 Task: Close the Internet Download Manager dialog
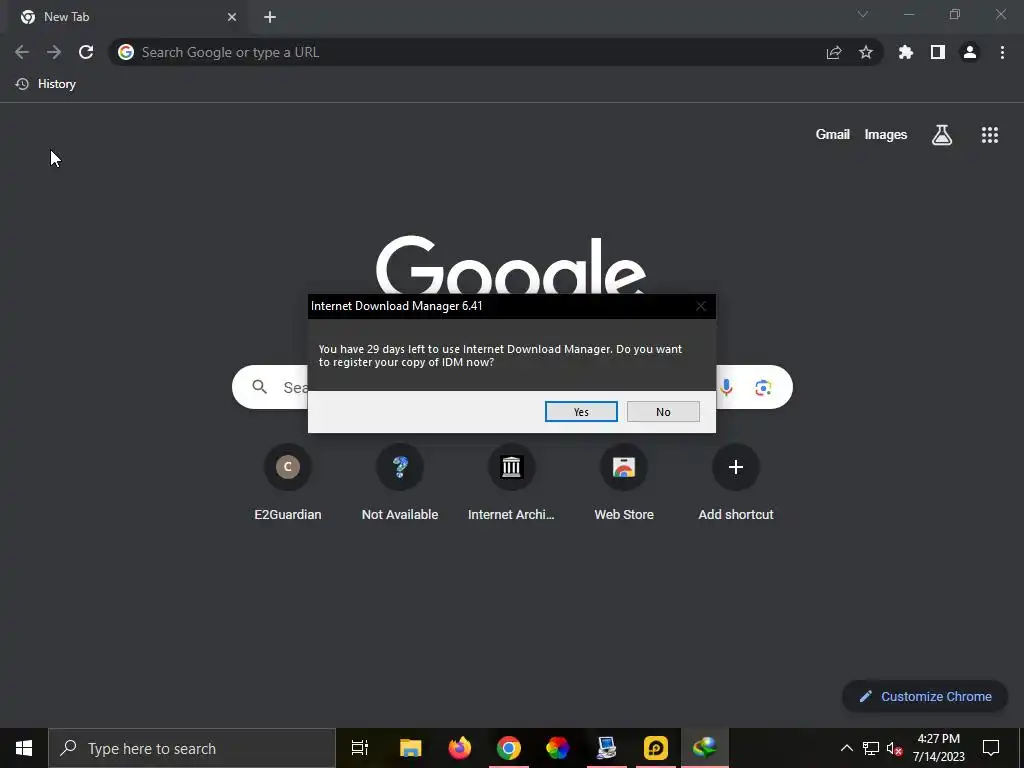click(x=701, y=306)
